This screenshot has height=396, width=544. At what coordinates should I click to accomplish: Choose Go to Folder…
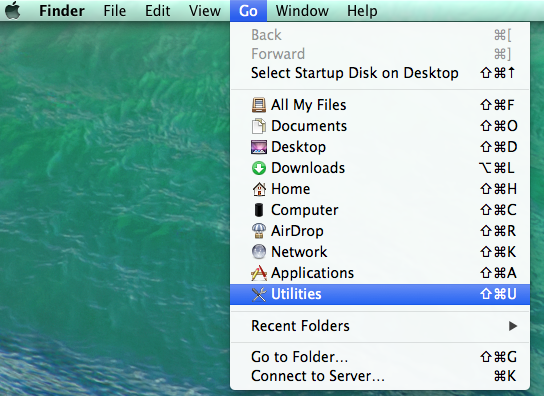click(380, 357)
